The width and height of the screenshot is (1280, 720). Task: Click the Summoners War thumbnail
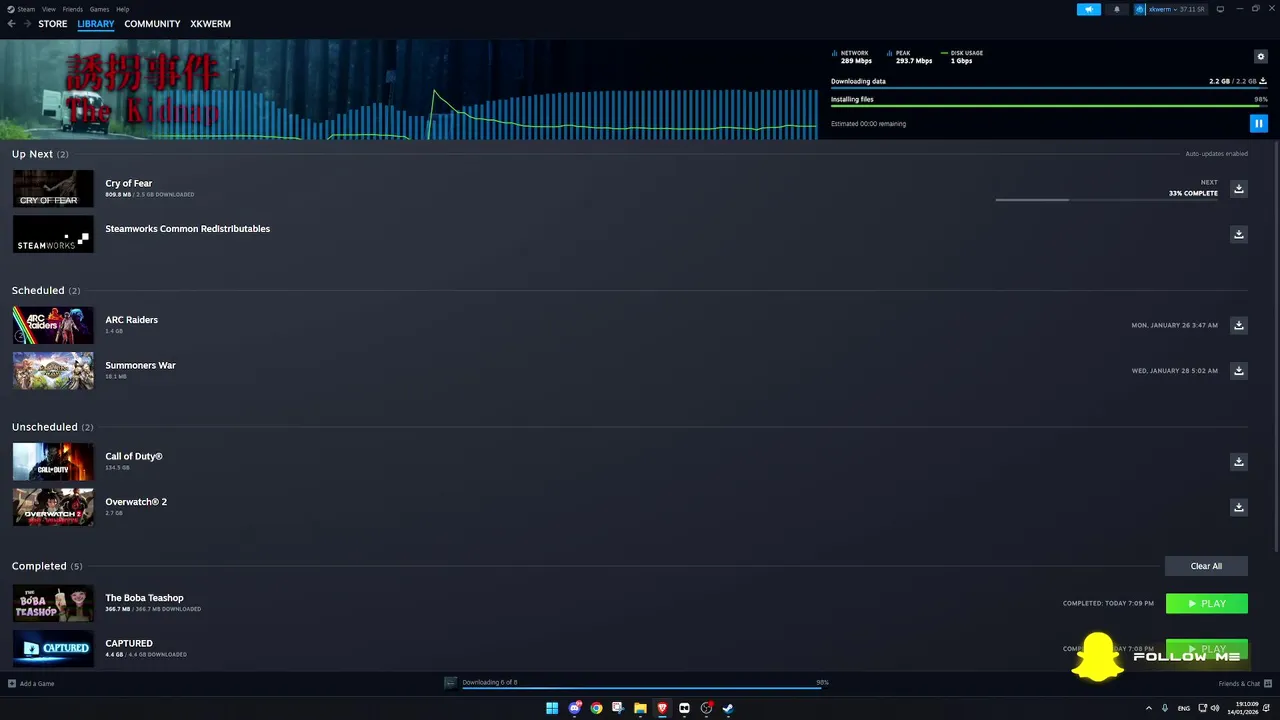pyautogui.click(x=53, y=371)
